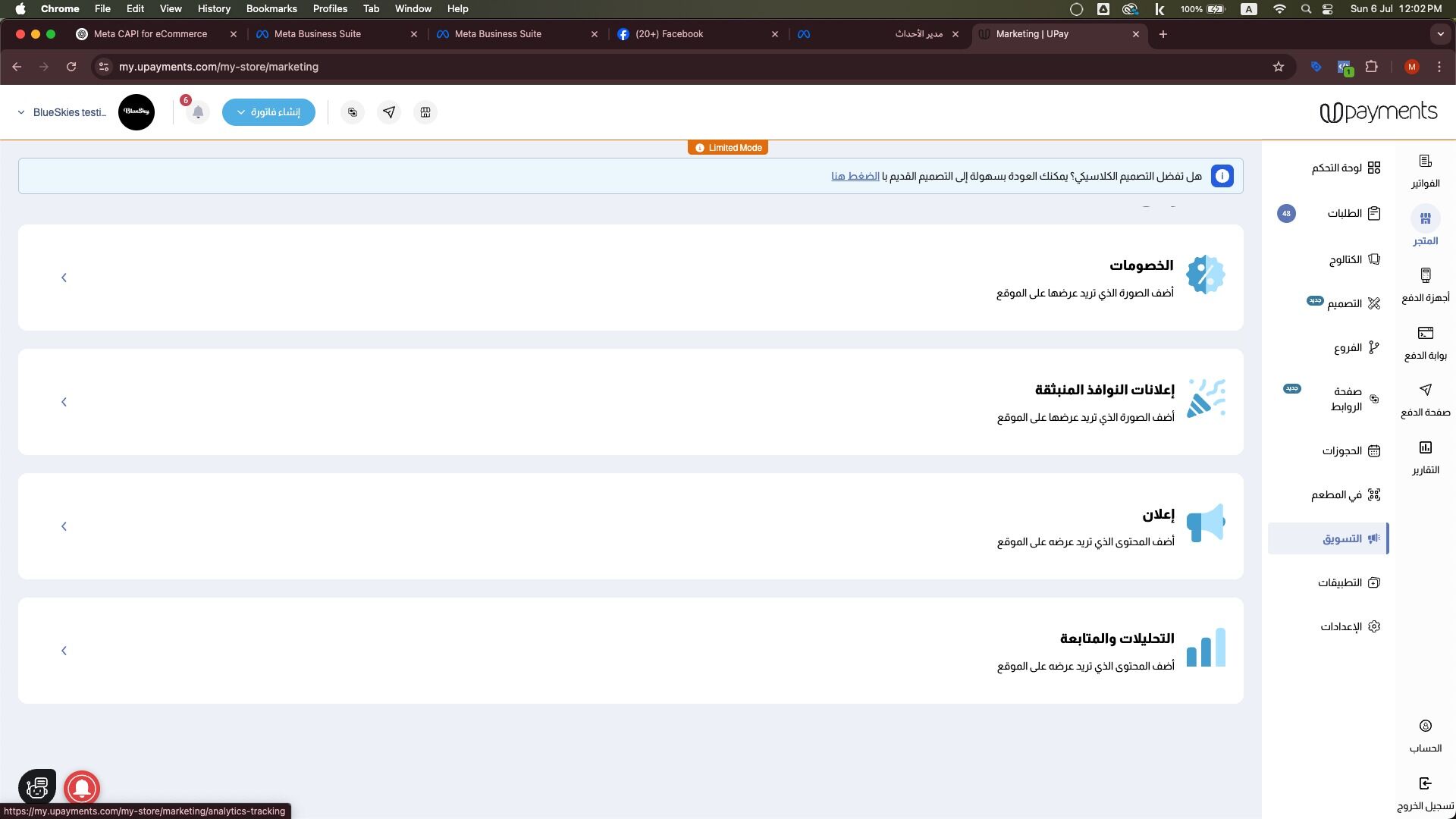
Task: Click the notifications bell icon
Action: point(198,112)
